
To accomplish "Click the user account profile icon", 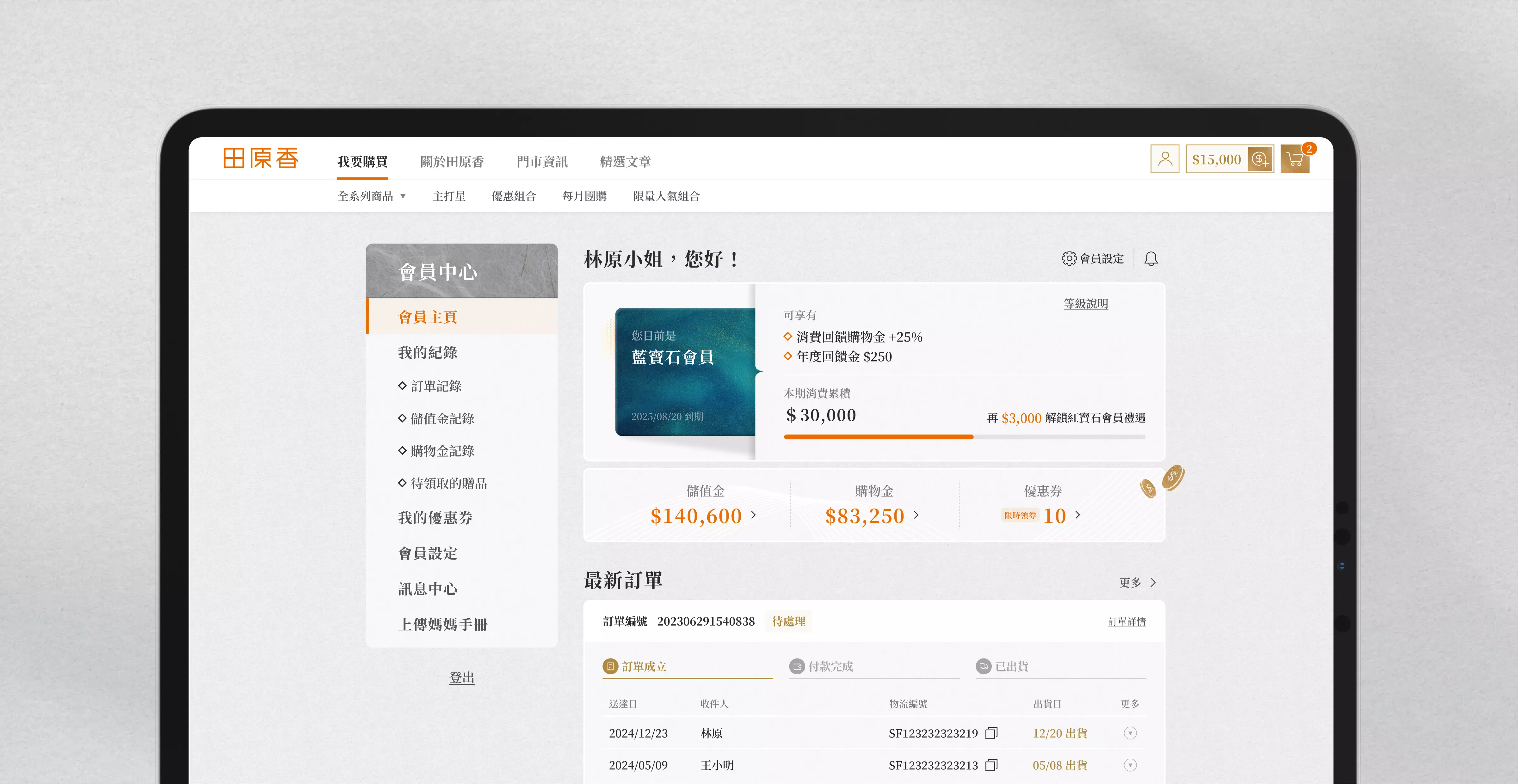I will click(1164, 159).
